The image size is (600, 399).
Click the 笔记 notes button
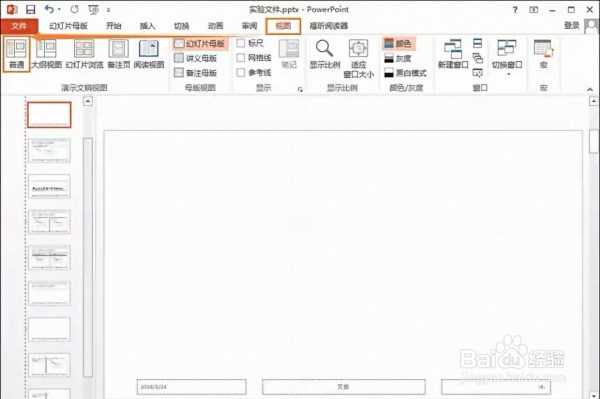pyautogui.click(x=289, y=54)
